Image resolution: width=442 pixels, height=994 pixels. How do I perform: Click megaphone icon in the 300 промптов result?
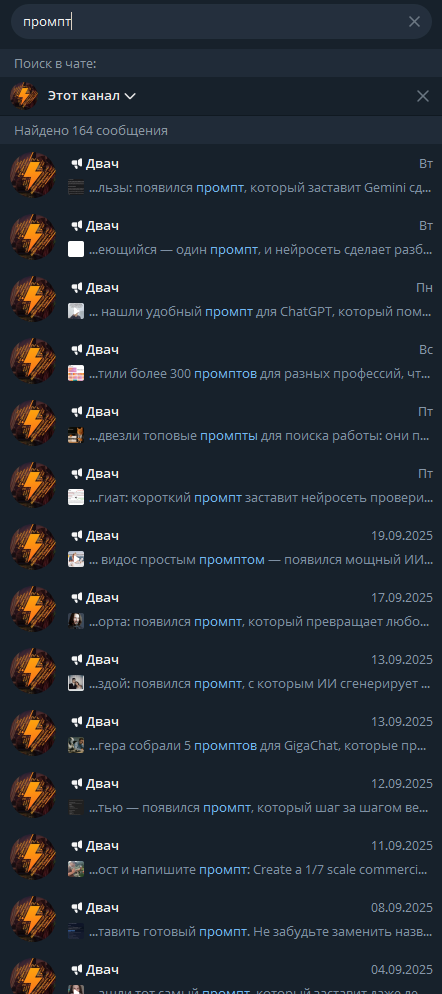coord(77,350)
